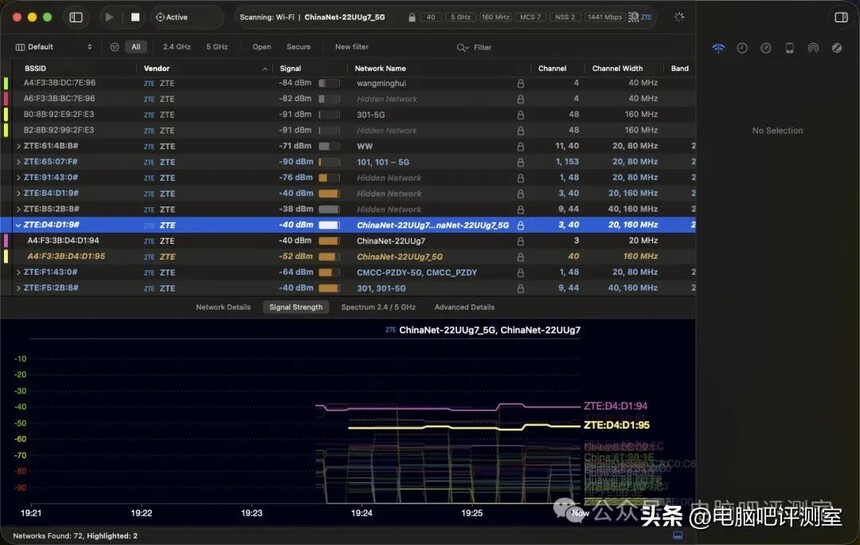The width and height of the screenshot is (860, 545).
Task: Open the device inspector icon
Action: (x=789, y=48)
